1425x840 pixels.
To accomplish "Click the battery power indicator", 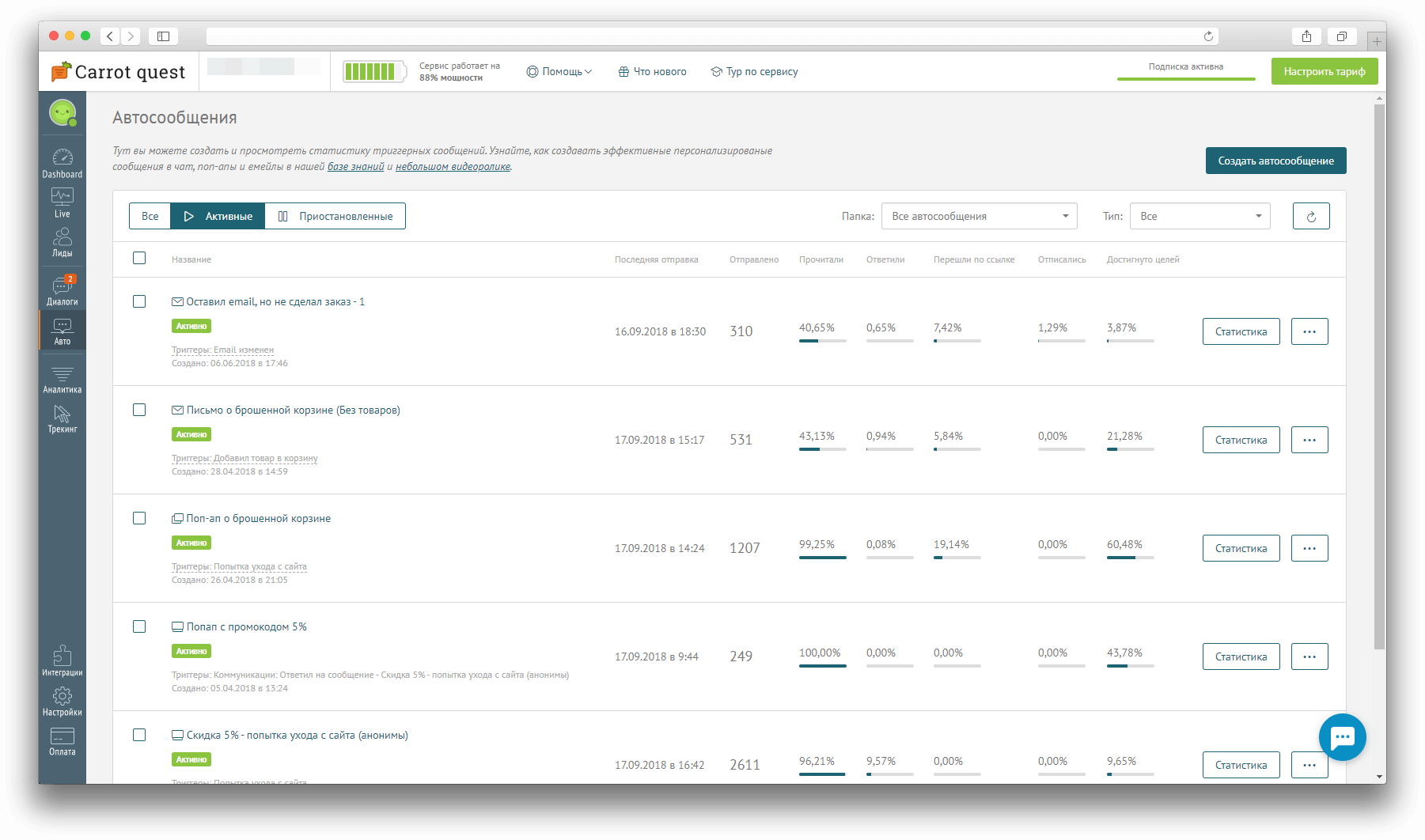I will tap(374, 72).
